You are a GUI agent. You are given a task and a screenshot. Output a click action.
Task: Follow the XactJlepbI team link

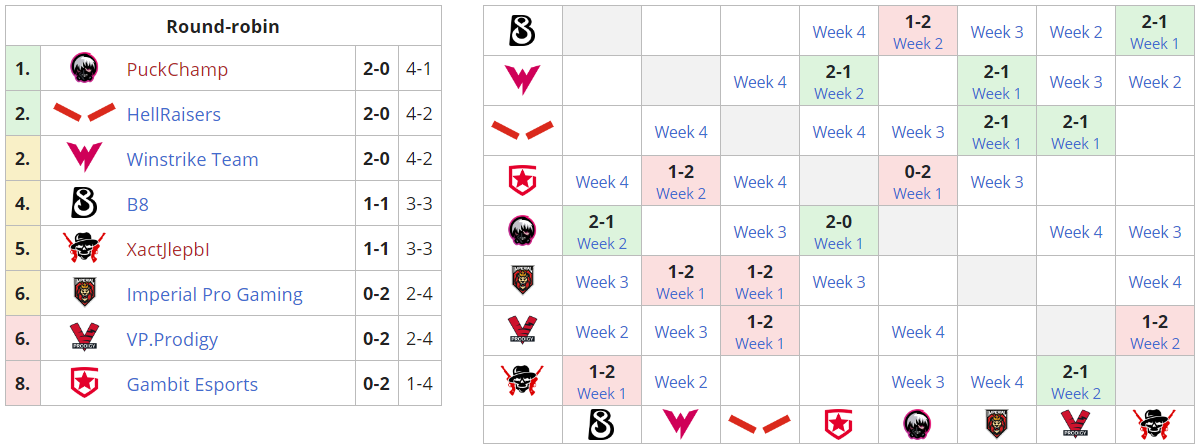click(169, 249)
